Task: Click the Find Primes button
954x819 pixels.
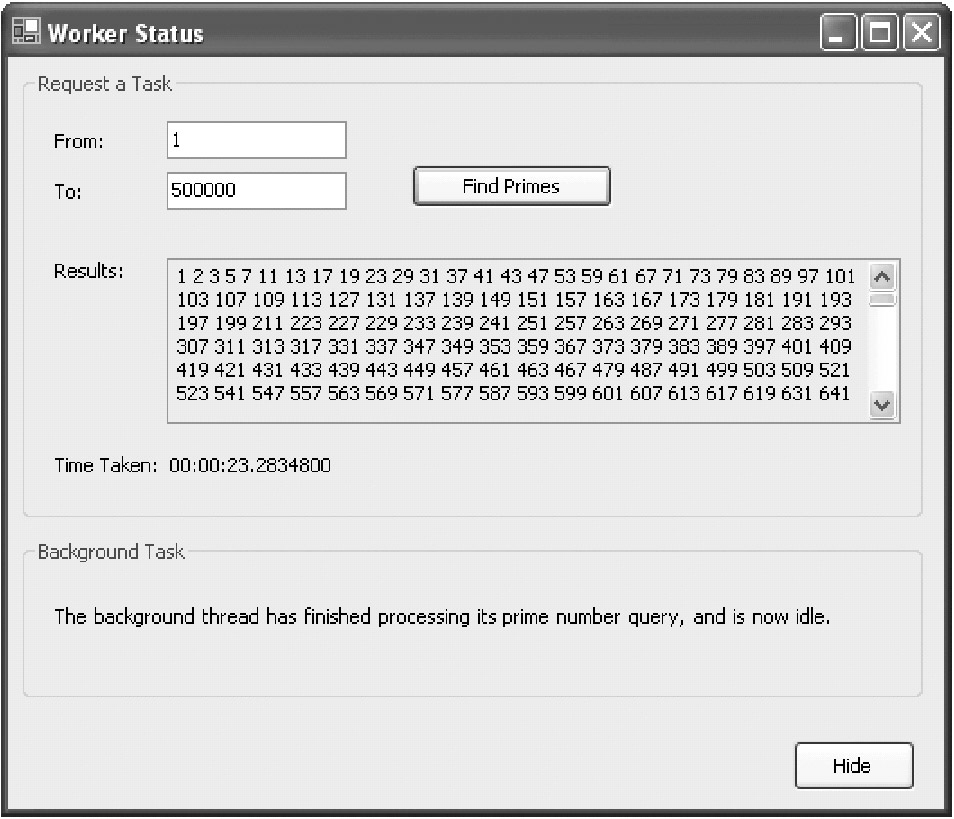Action: [x=511, y=186]
